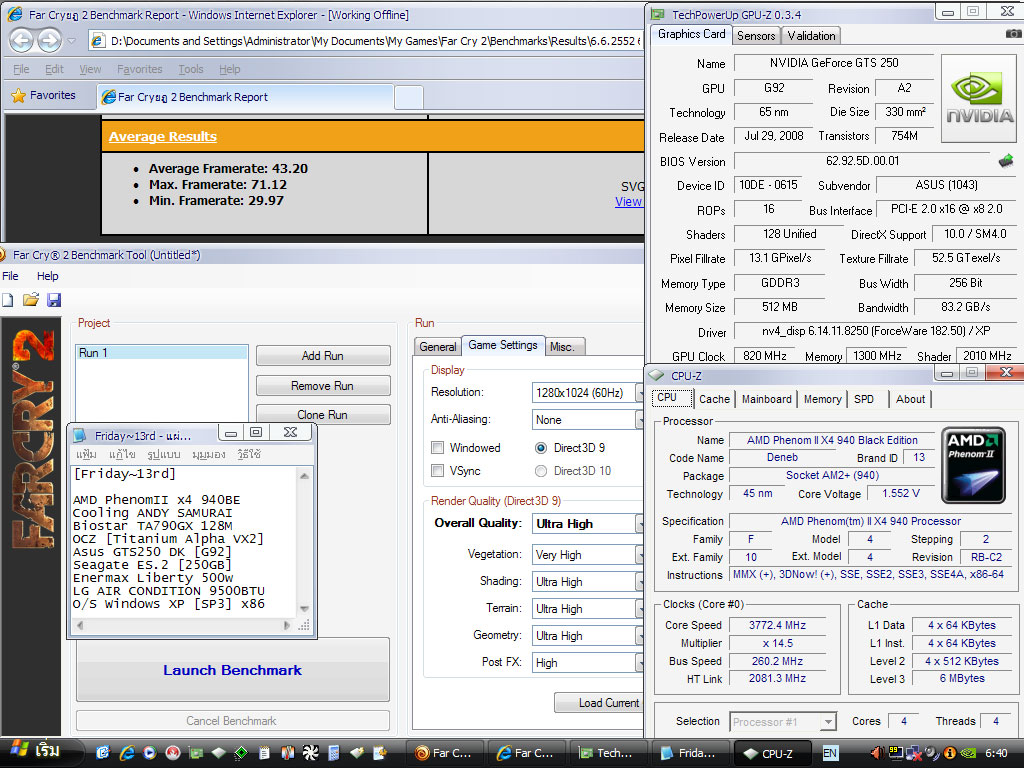Viewport: 1024px width, 768px height.
Task: Open GPU-Z Sensors tab
Action: coord(756,36)
